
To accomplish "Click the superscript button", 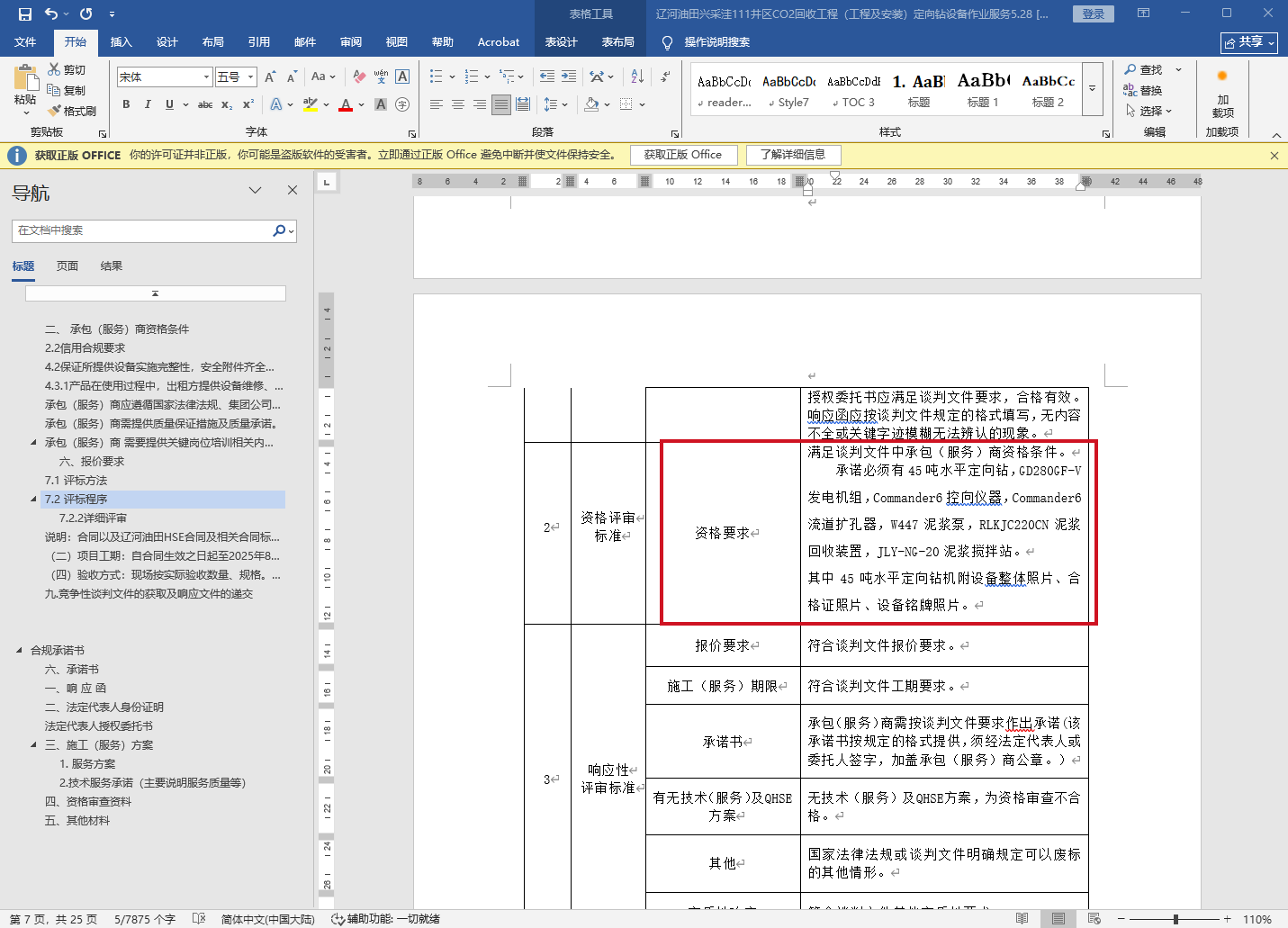I will pyautogui.click(x=248, y=104).
